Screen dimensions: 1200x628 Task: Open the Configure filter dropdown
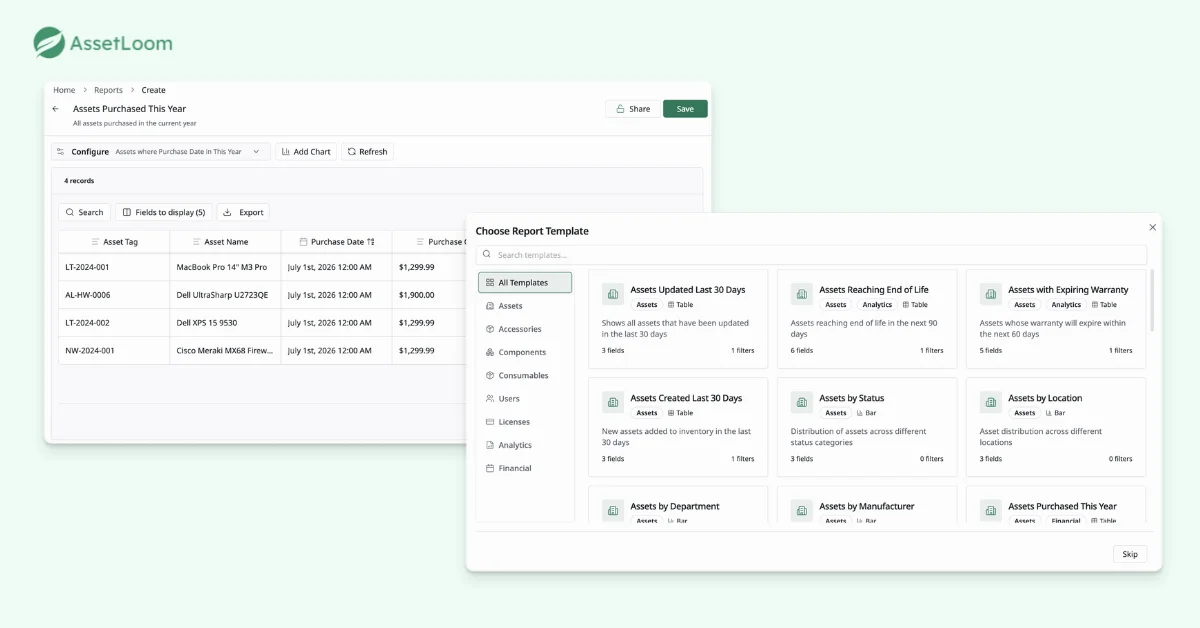point(161,152)
